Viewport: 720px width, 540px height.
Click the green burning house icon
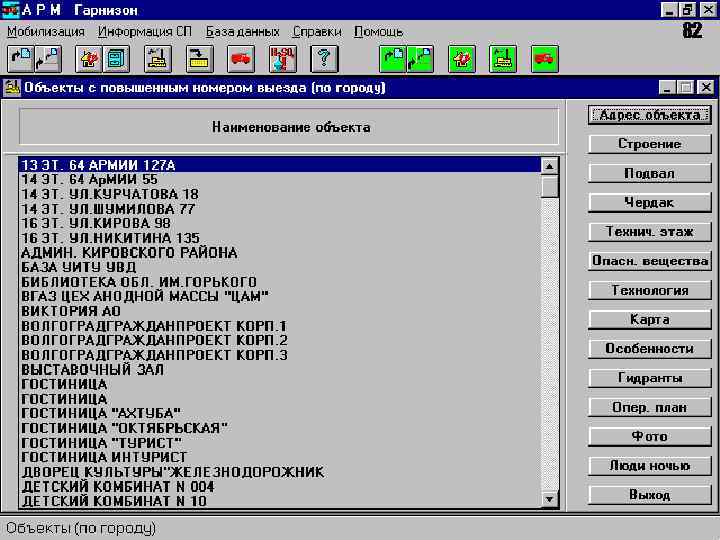click(x=462, y=59)
